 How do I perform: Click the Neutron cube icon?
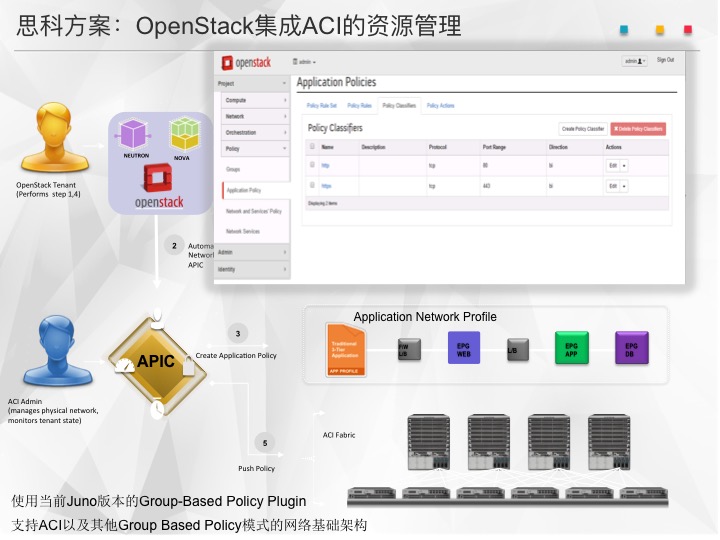tap(133, 134)
